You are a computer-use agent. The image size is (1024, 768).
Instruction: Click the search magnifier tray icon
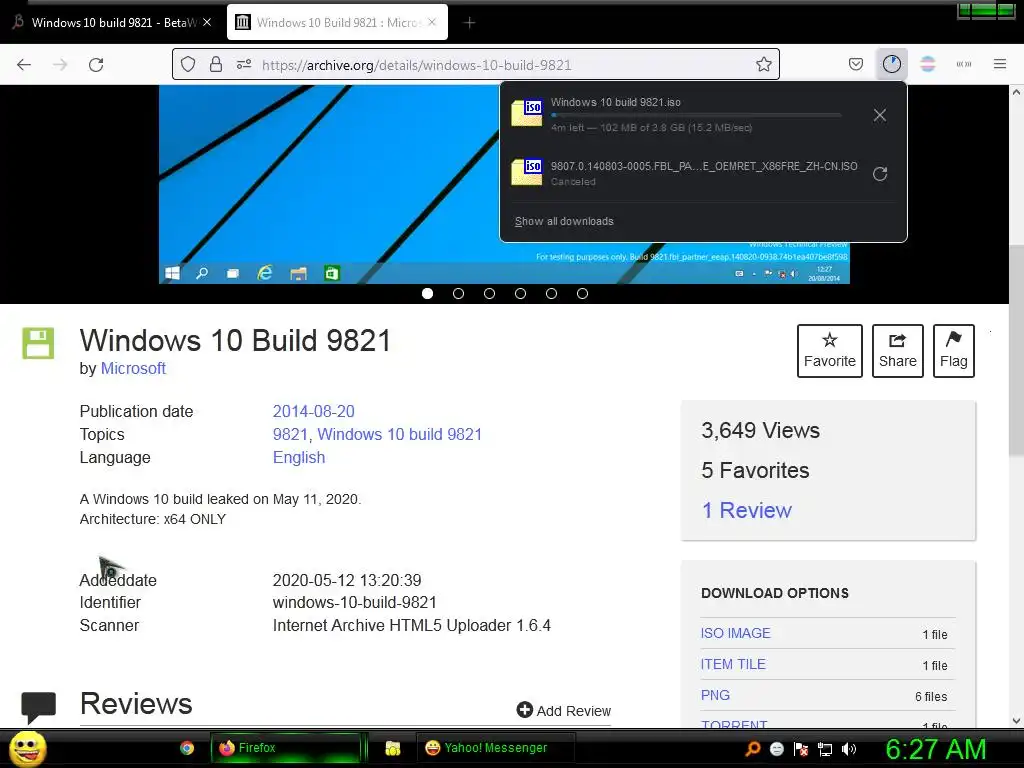752,748
